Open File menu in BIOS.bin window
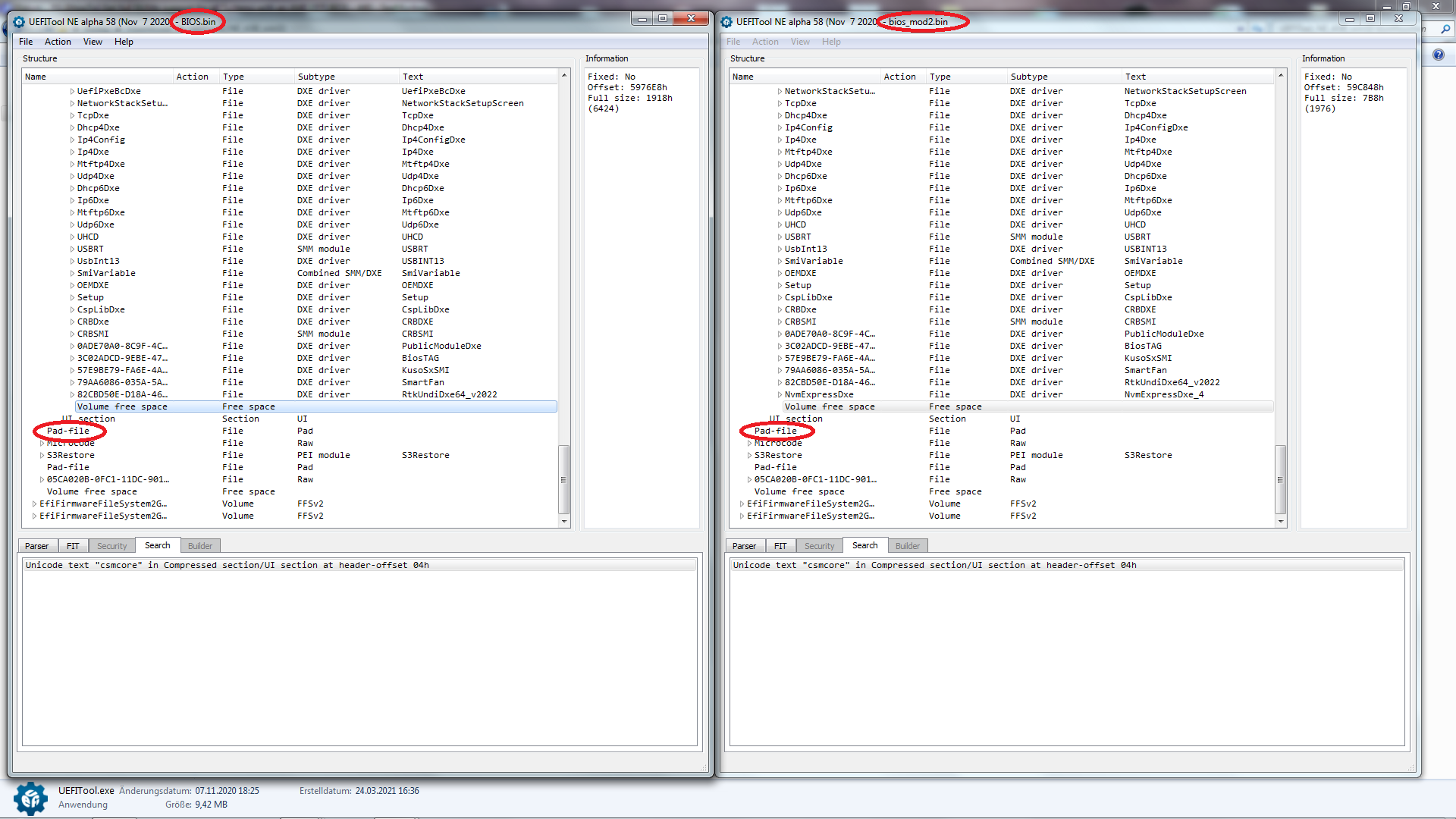Screen dimensions: 1456x819 coord(26,42)
